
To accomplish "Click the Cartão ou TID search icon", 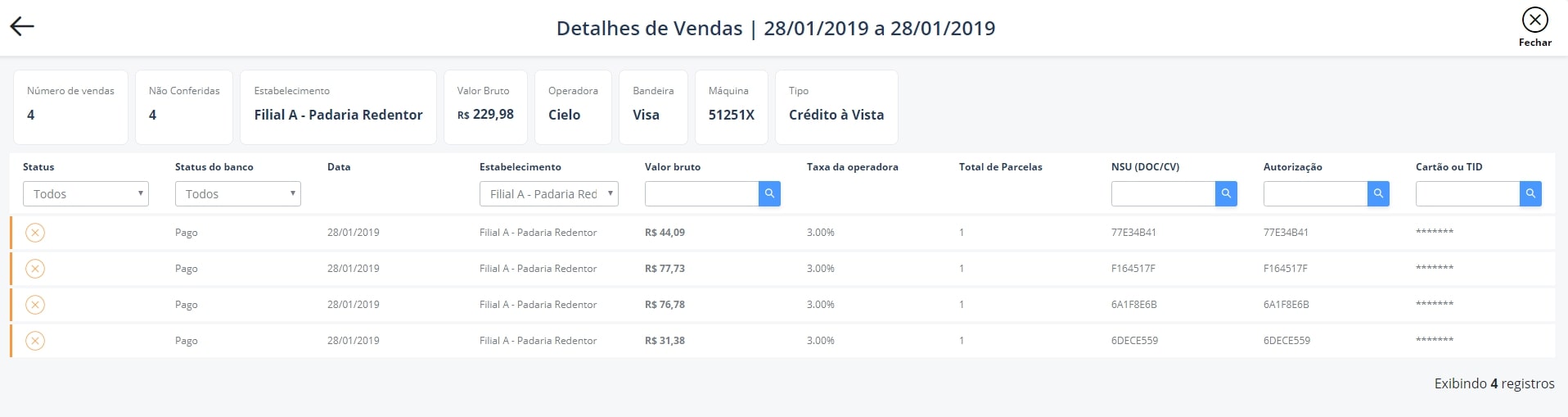I will (x=1530, y=194).
